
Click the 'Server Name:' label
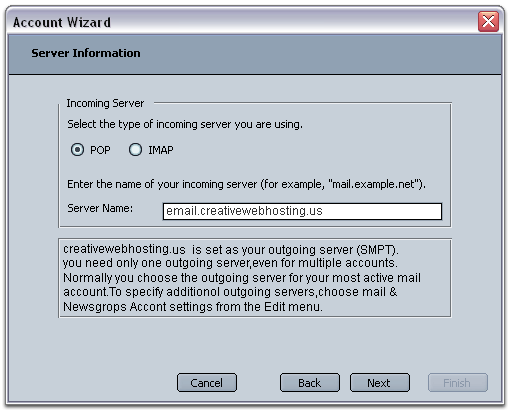[100, 208]
